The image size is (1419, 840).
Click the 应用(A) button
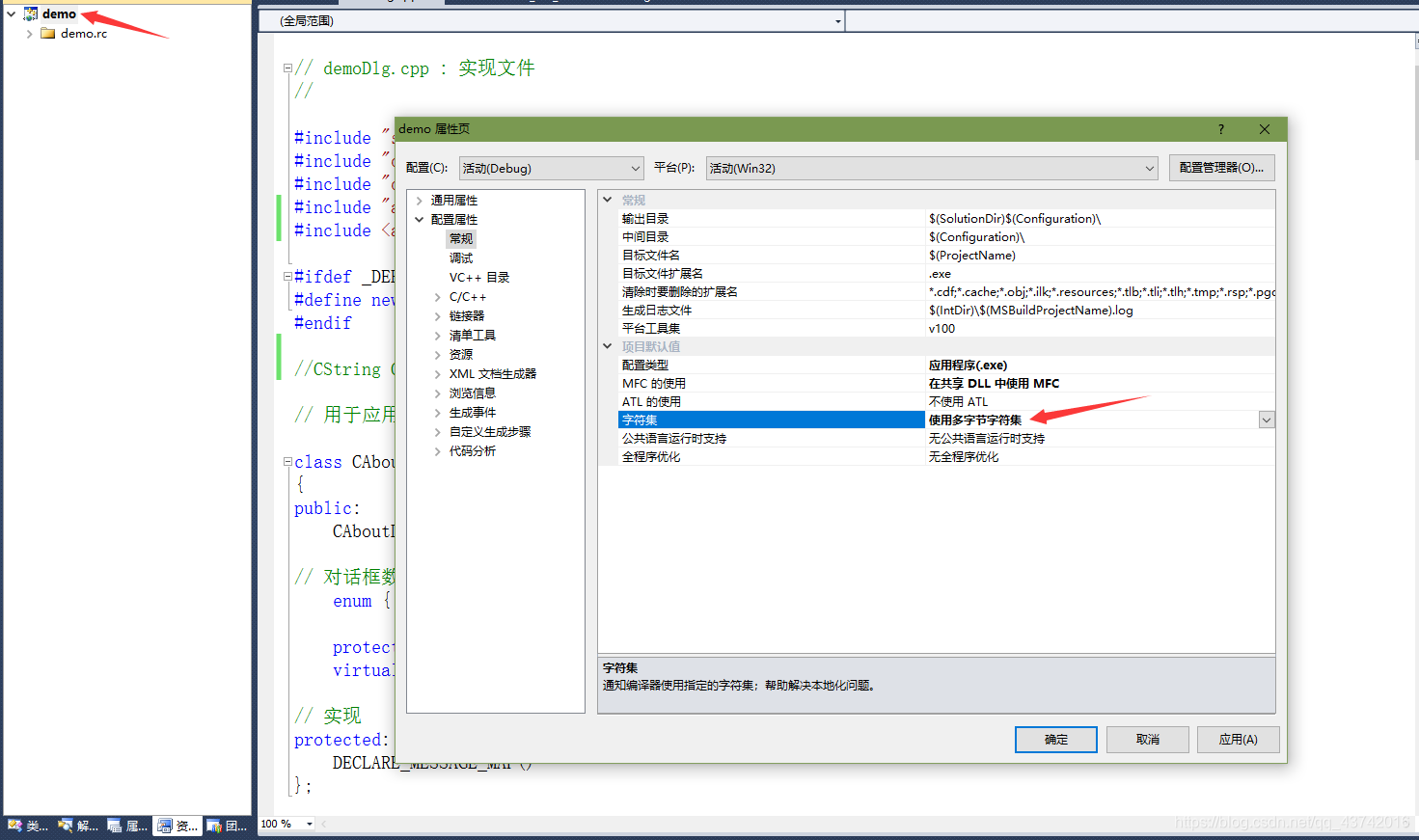coord(1239,740)
